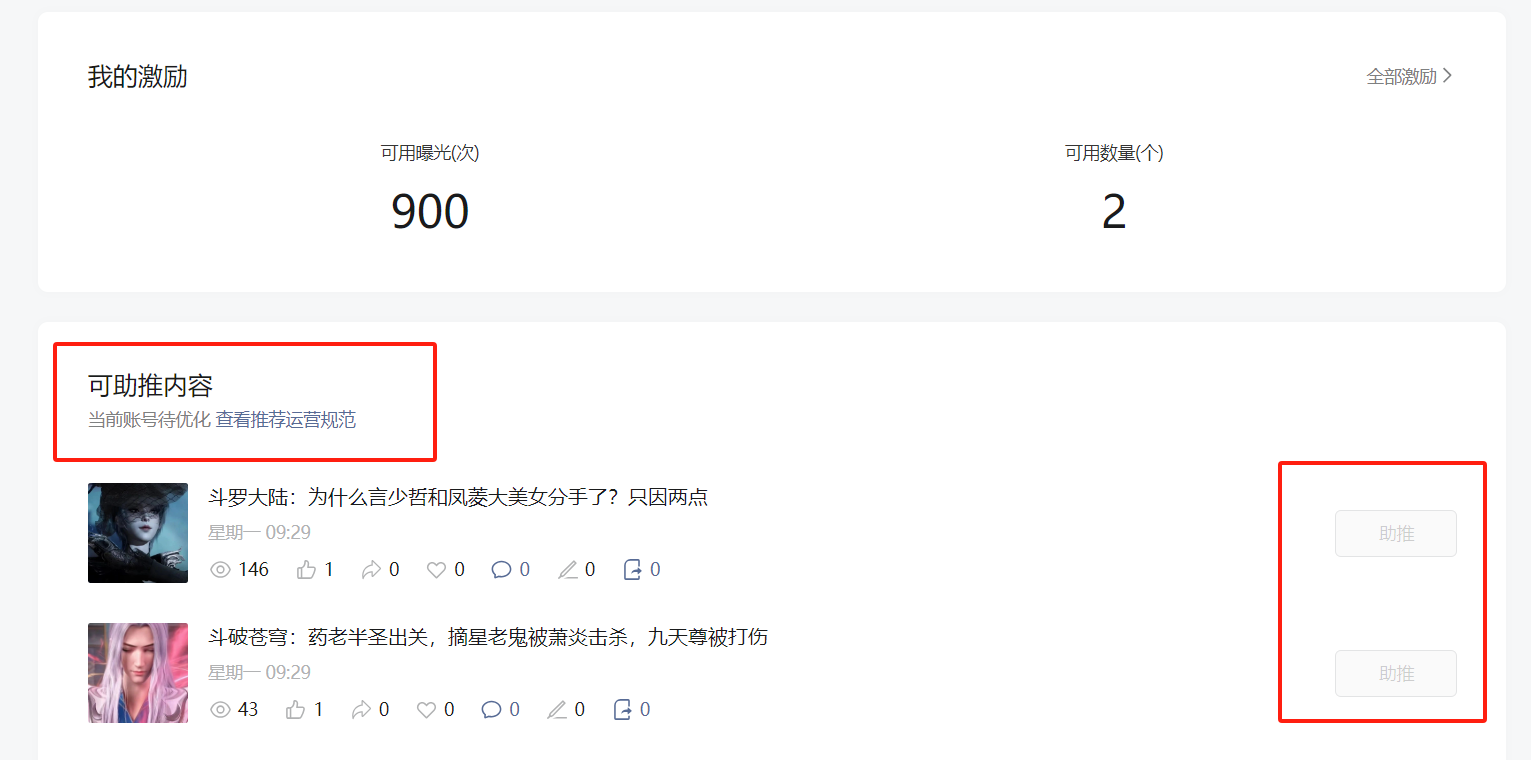Viewport: 1531px width, 760px height.
Task: Click the share arrow icon on 斗破苍穹 article
Action: (361, 710)
